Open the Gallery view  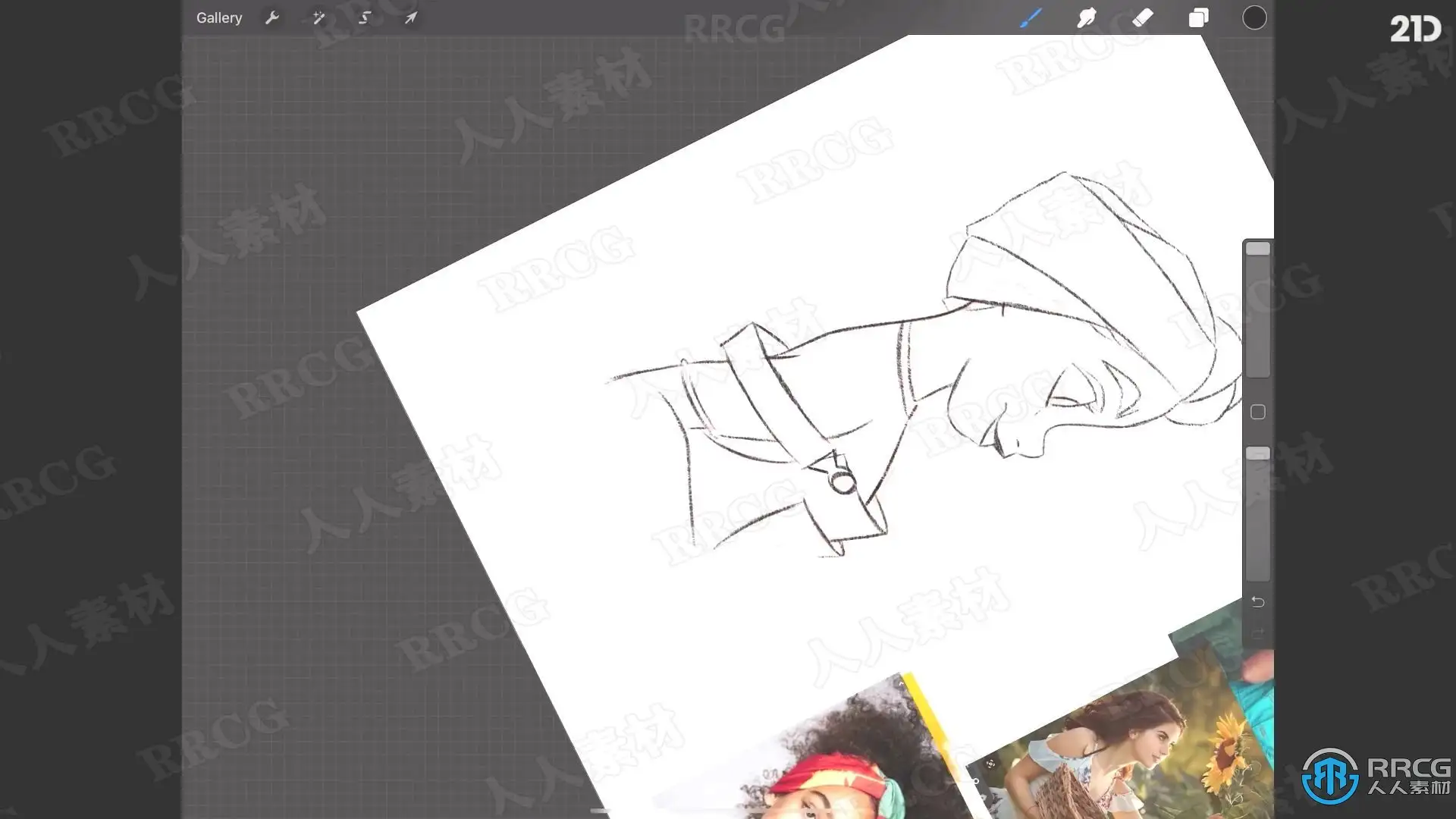pyautogui.click(x=219, y=17)
